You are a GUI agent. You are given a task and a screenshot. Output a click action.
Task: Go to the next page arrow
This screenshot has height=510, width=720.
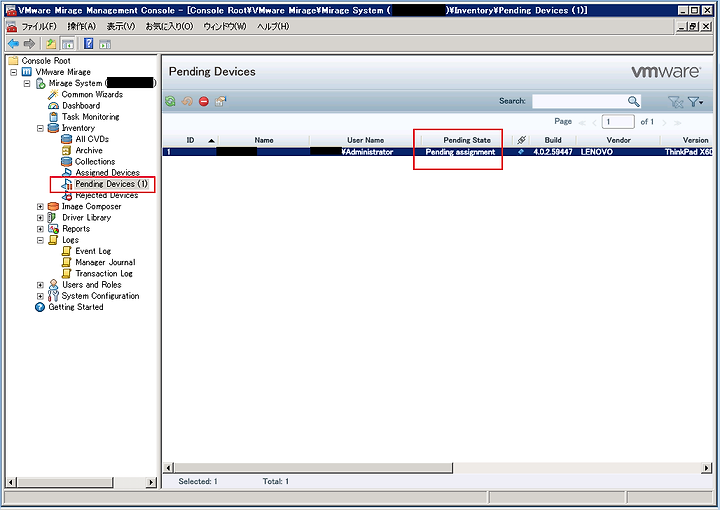(x=664, y=123)
